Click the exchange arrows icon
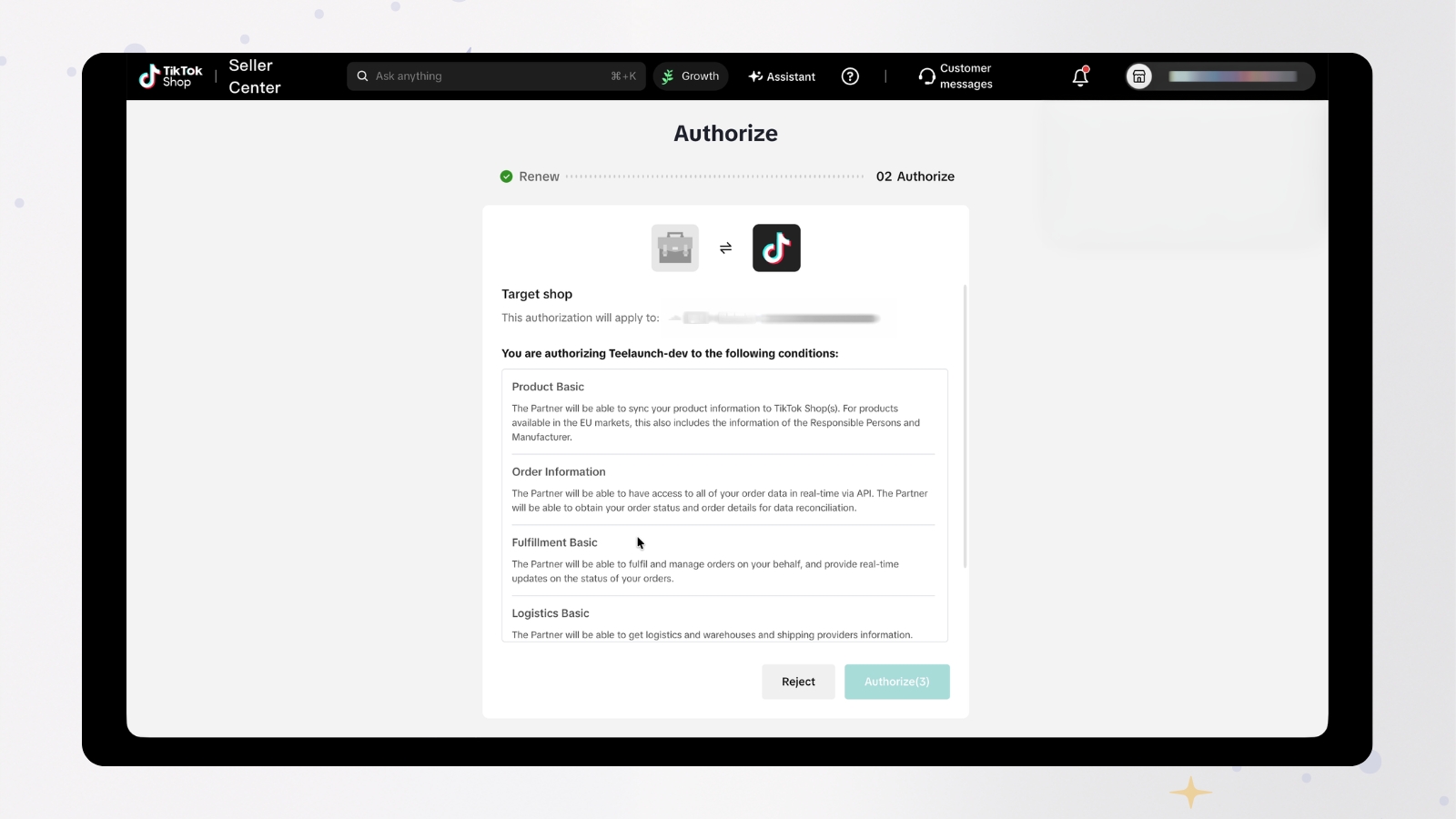The width and height of the screenshot is (1456, 819). click(725, 248)
